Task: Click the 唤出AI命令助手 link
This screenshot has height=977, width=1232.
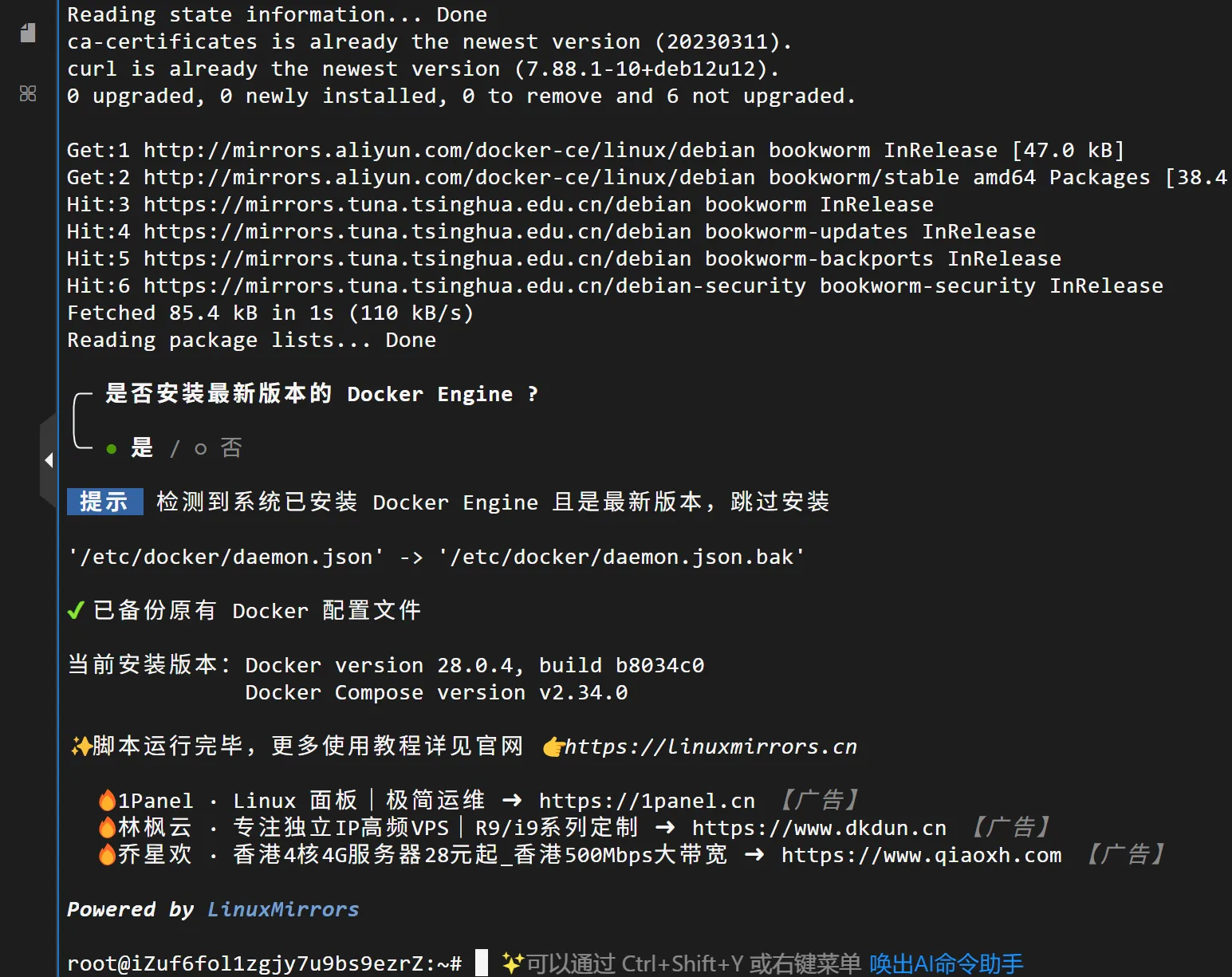Action: point(946,963)
